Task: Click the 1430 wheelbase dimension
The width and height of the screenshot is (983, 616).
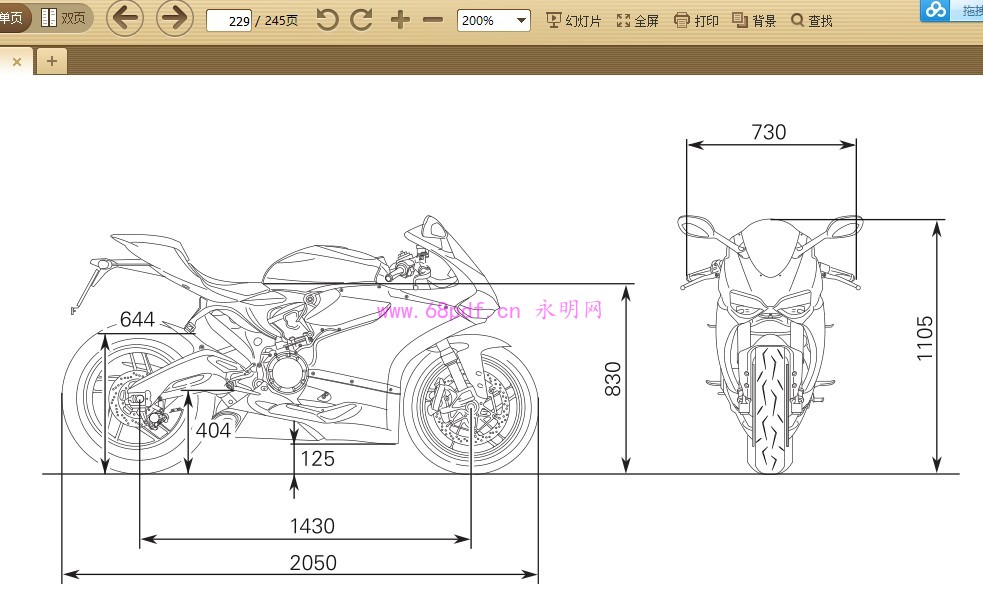Action: [x=312, y=526]
